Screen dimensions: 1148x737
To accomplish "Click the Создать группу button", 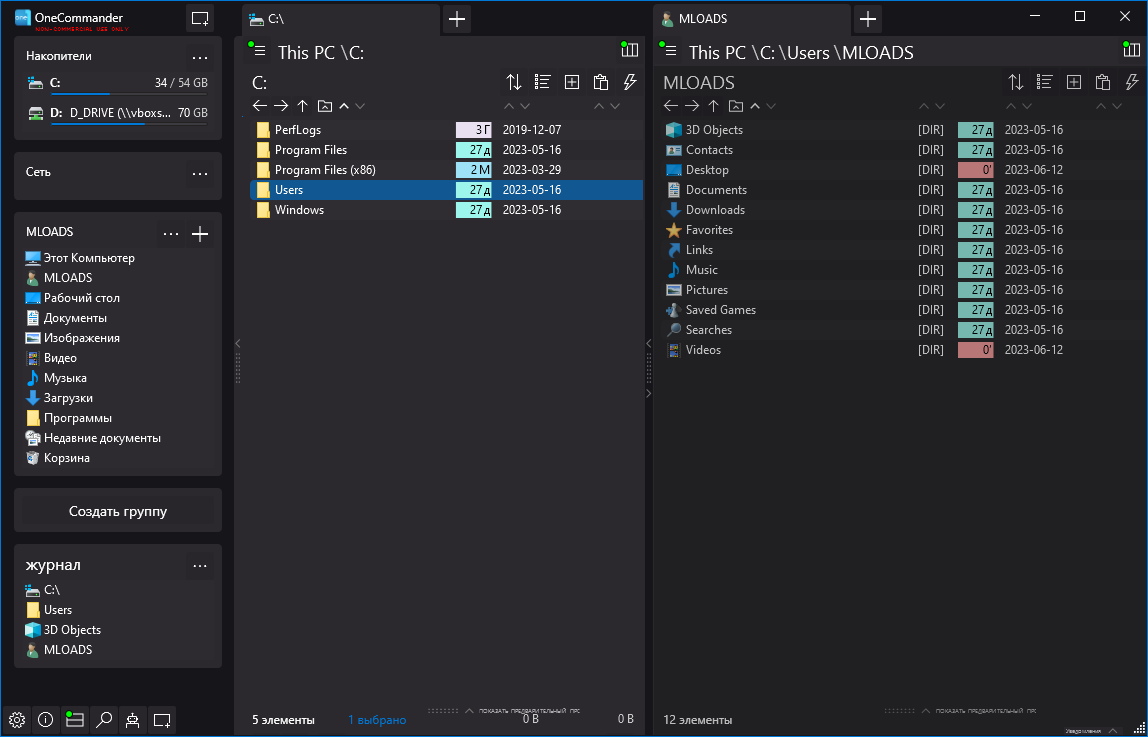I will pyautogui.click(x=117, y=510).
